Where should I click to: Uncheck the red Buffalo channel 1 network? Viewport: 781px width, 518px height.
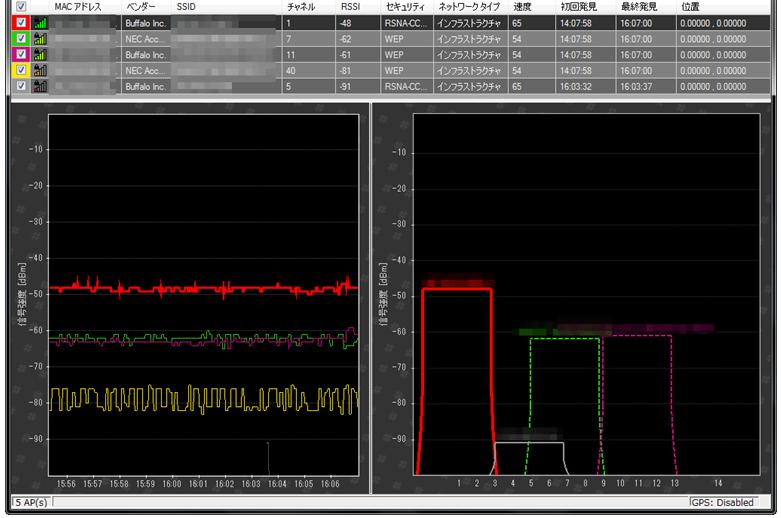(x=21, y=23)
